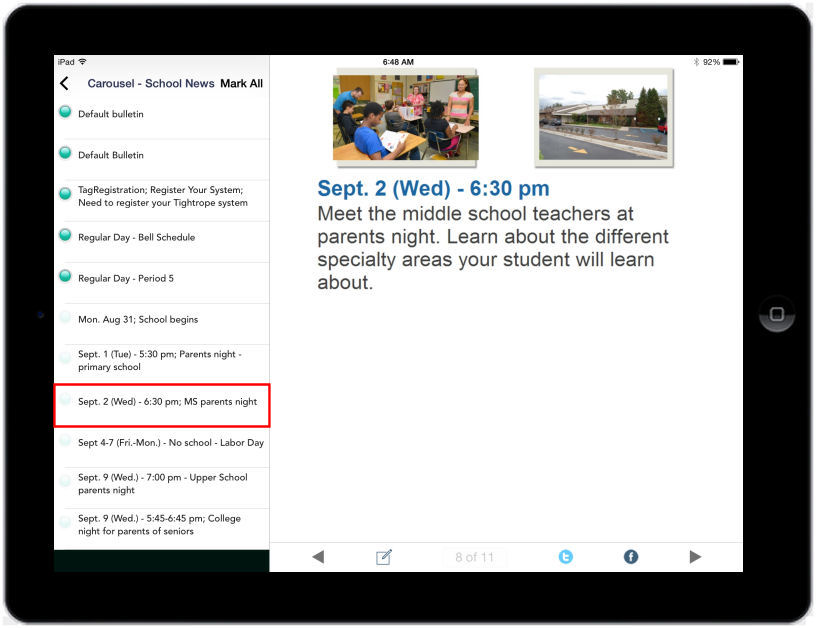The height and width of the screenshot is (628, 816).
Task: Toggle read dot for Sept. 1 Parents night
Action: pos(65,358)
